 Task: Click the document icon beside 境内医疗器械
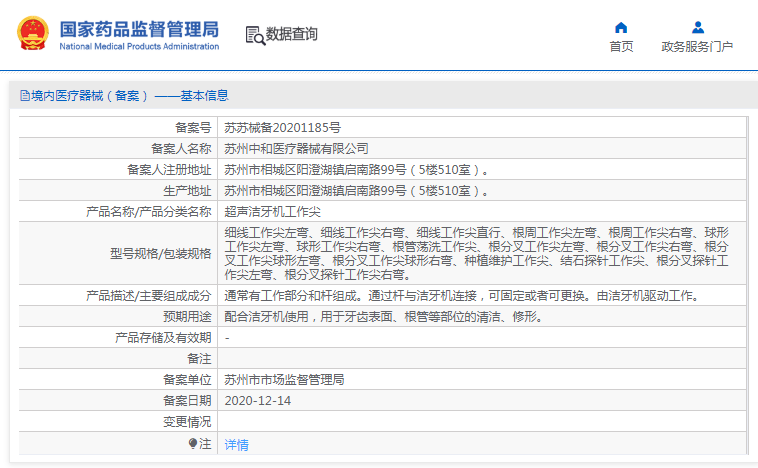point(25,96)
